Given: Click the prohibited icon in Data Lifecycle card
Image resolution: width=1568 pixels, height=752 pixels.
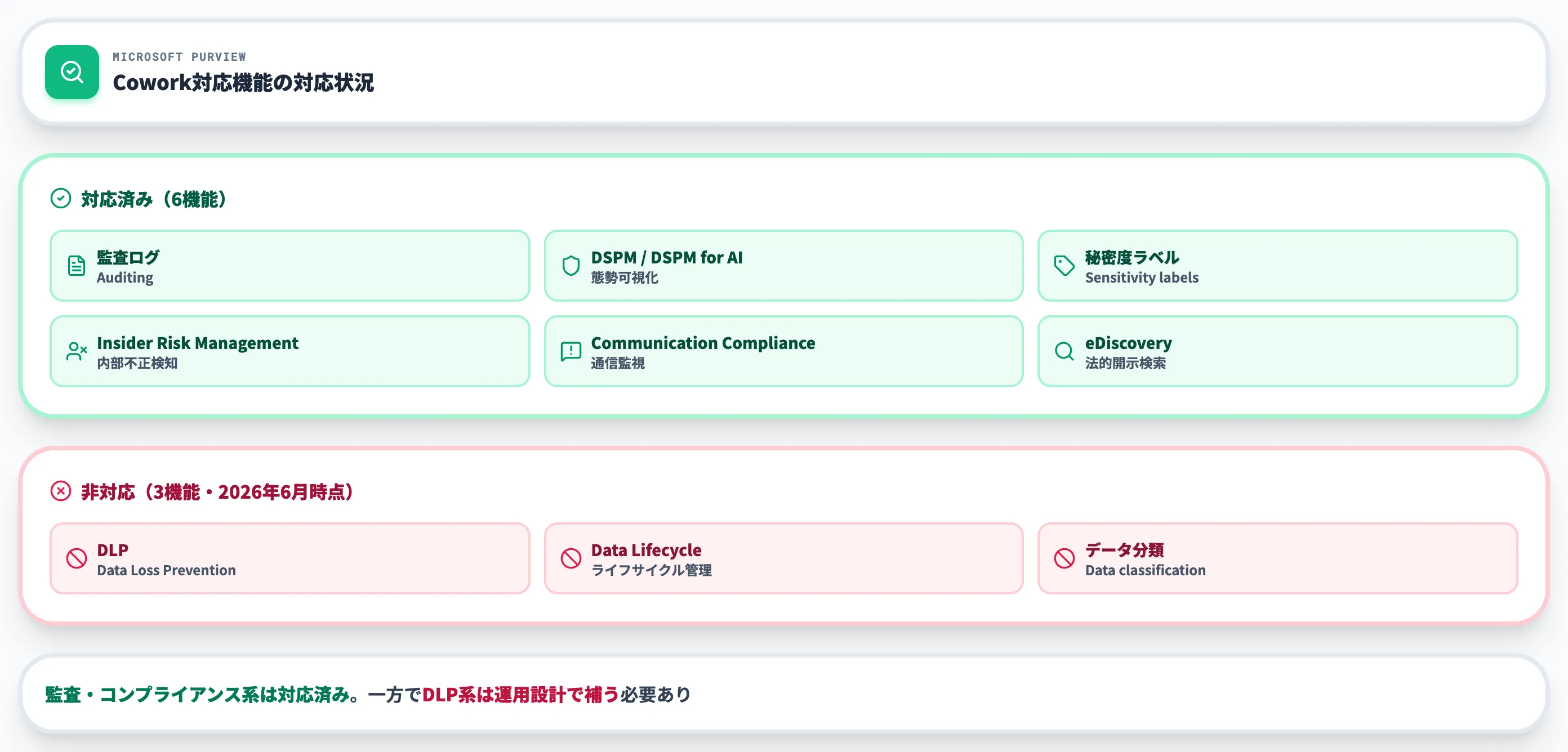Looking at the screenshot, I should click(x=571, y=558).
